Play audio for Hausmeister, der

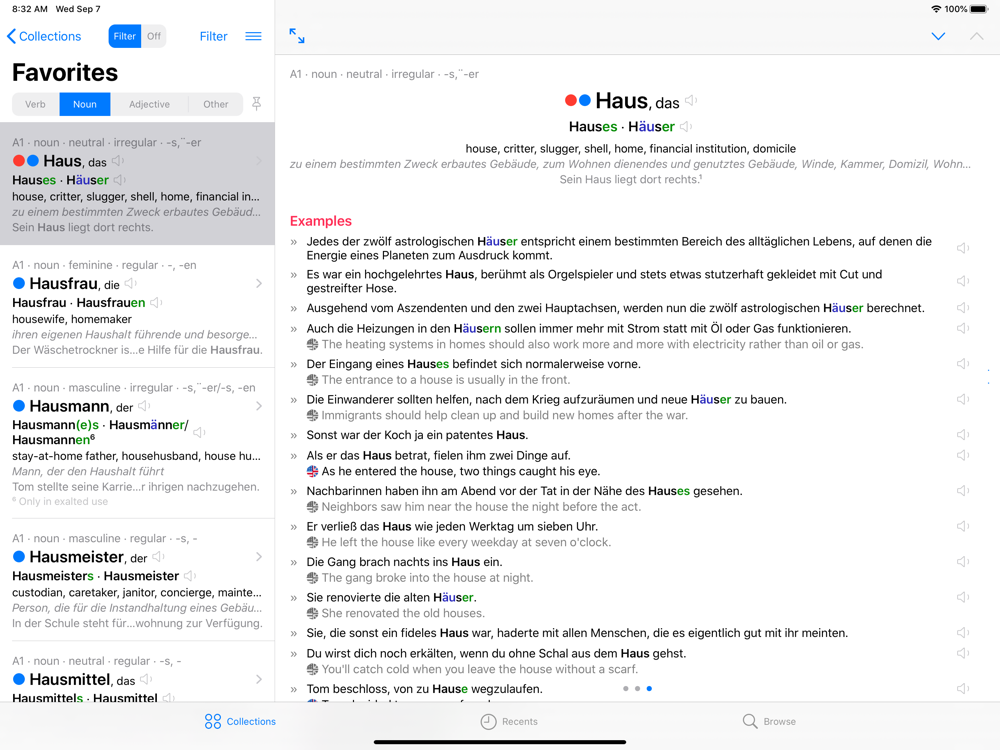[158, 557]
